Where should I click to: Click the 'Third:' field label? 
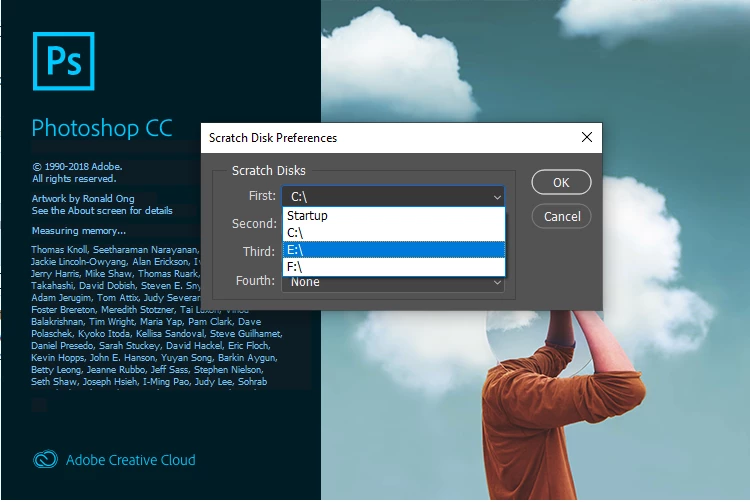[259, 251]
